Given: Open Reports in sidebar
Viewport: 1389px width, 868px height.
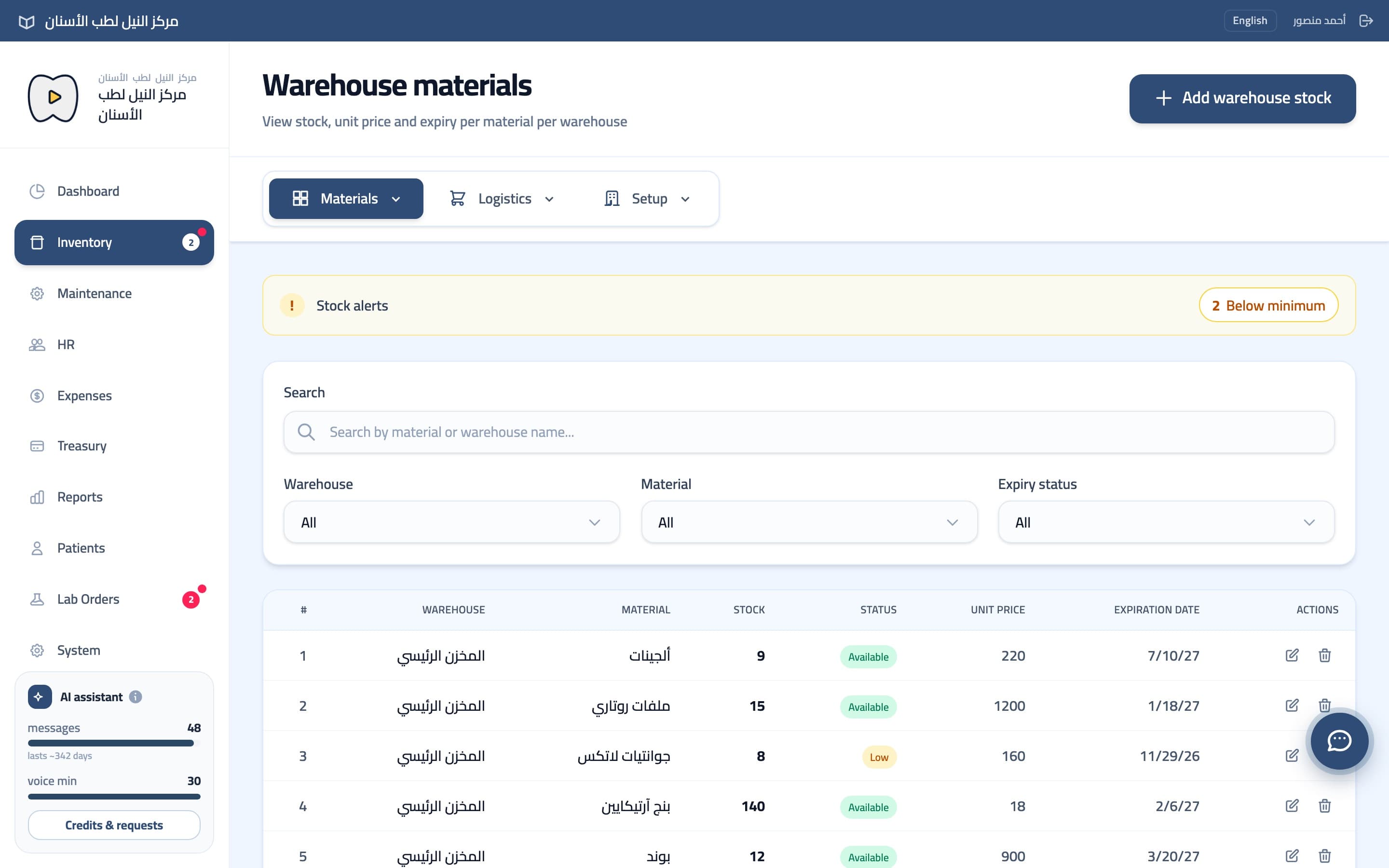Looking at the screenshot, I should tap(114, 497).
